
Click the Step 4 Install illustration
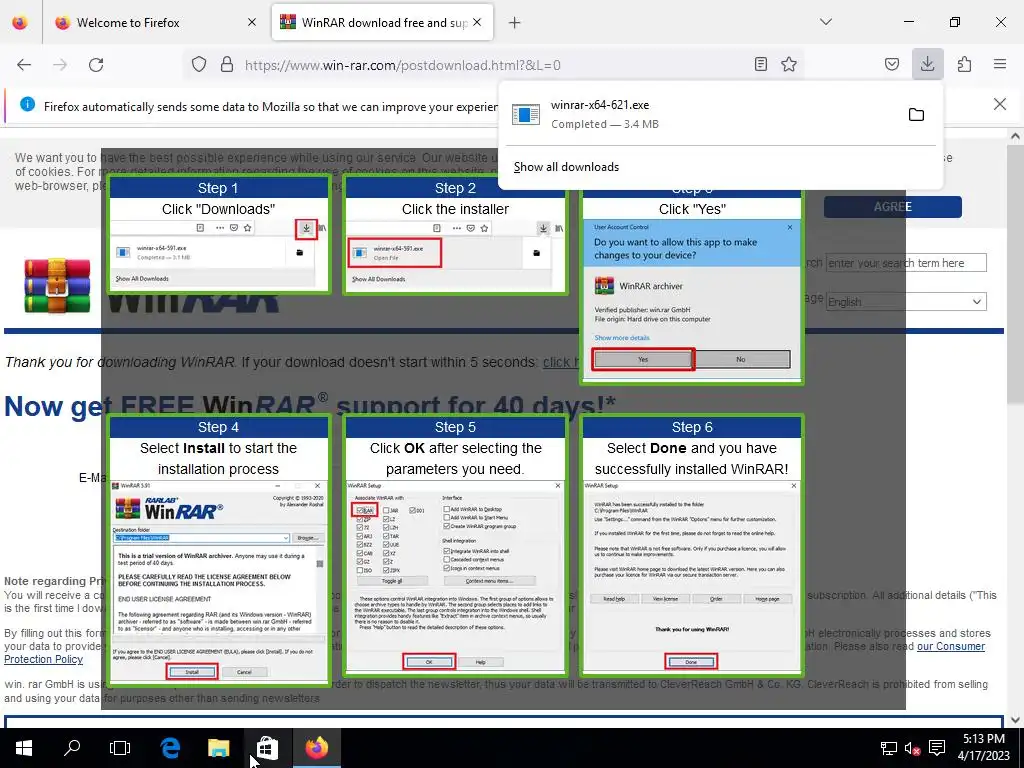tap(218, 550)
